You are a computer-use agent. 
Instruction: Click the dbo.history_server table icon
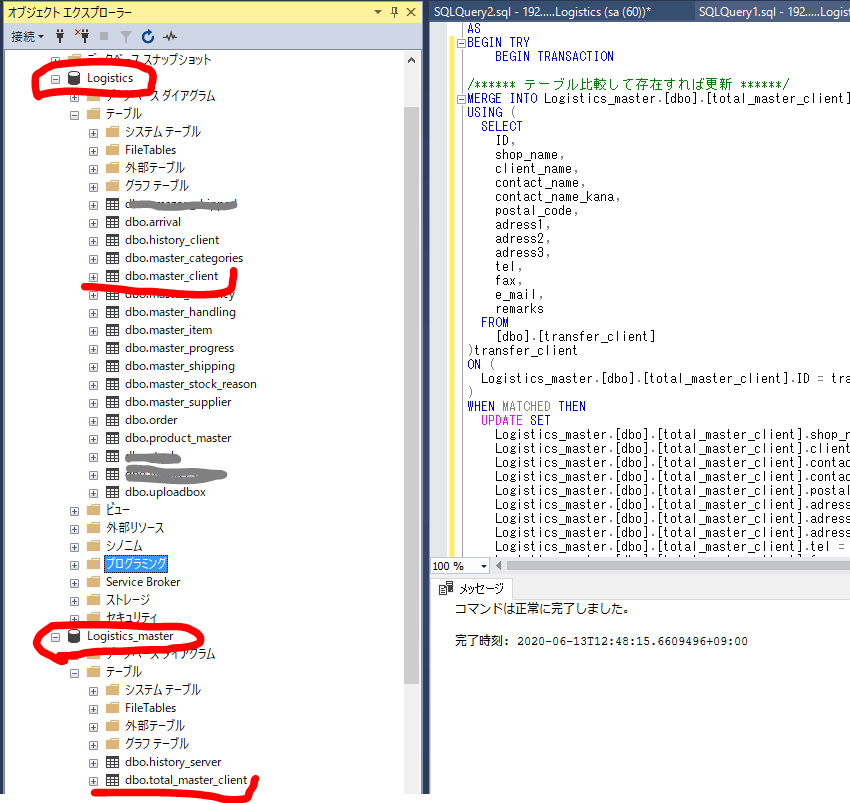[112, 762]
